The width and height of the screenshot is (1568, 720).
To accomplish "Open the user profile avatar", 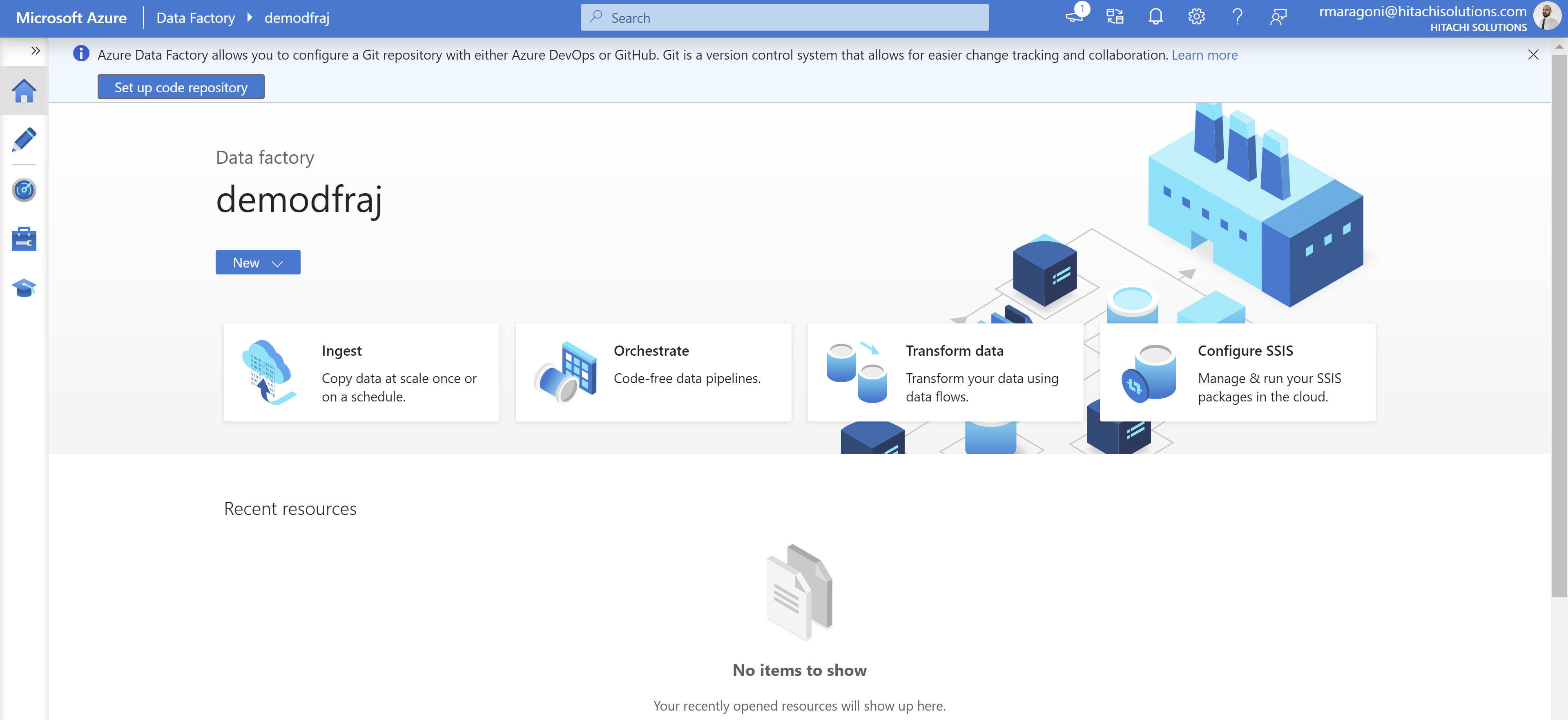I will click(x=1547, y=16).
